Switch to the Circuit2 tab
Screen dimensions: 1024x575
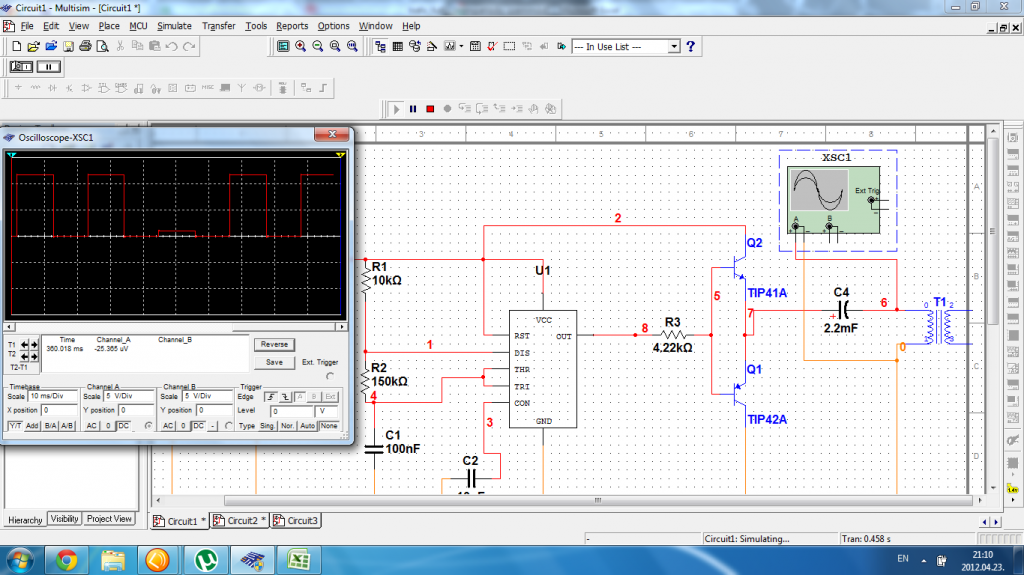point(242,521)
